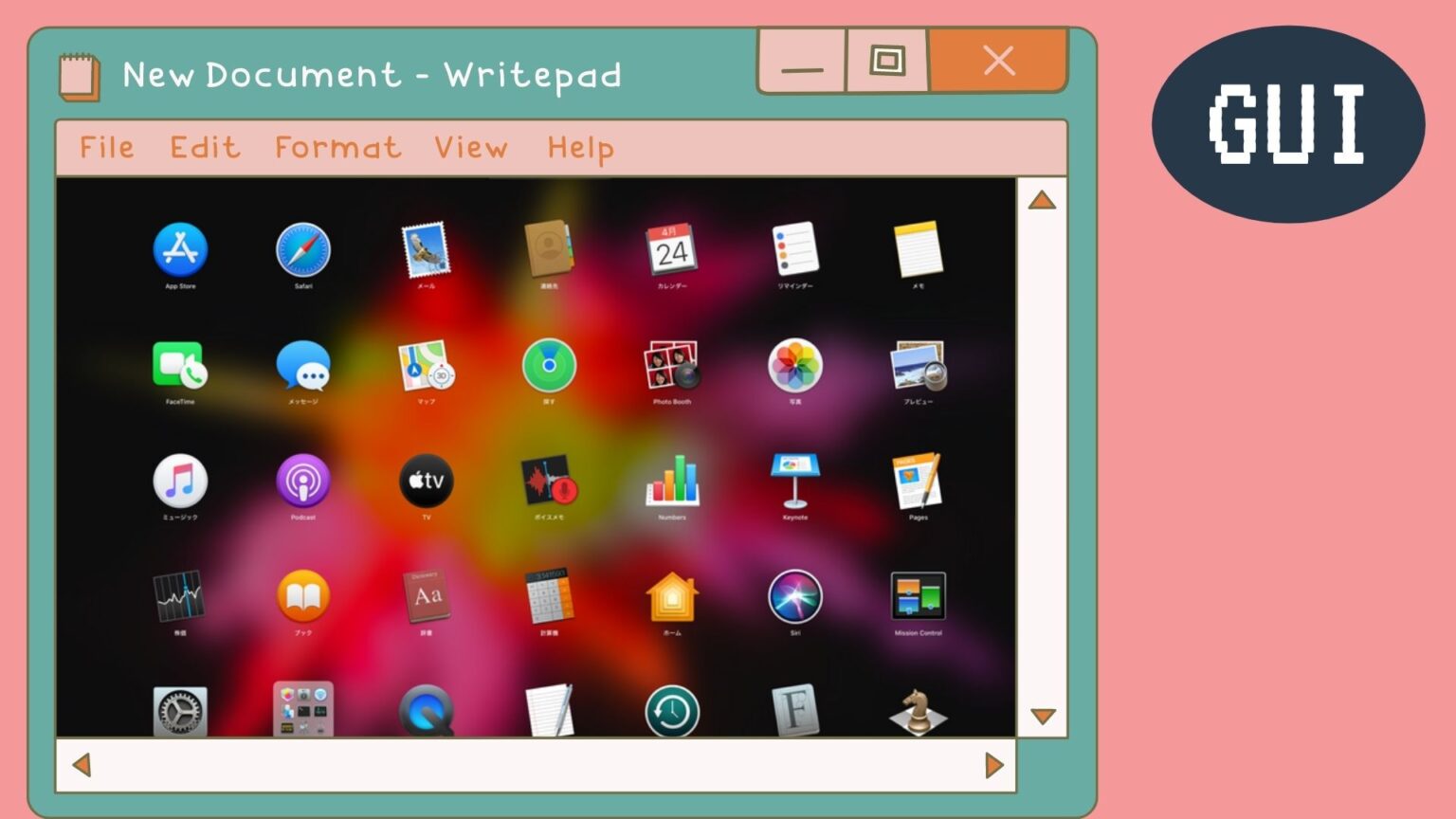Click the scroll up arrow
Viewport: 1456px width, 819px height.
pos(1042,200)
